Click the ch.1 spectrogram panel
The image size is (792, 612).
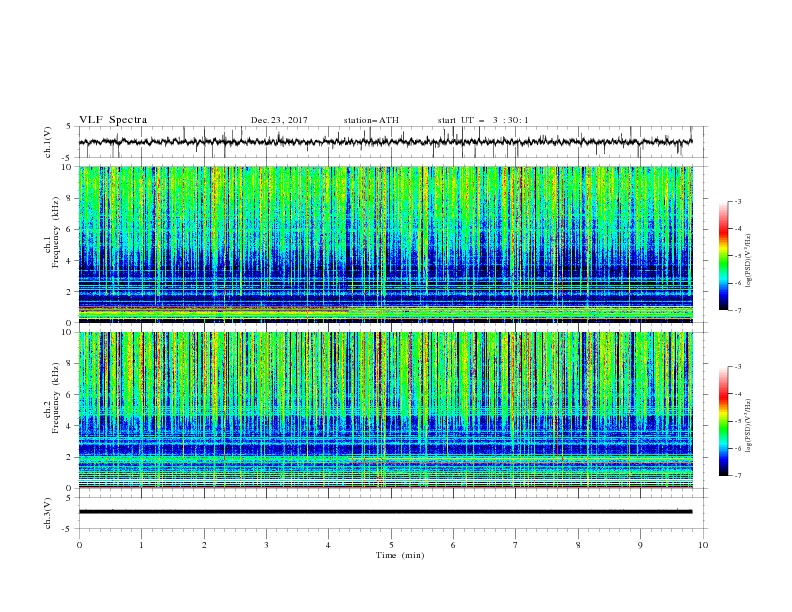[386, 244]
